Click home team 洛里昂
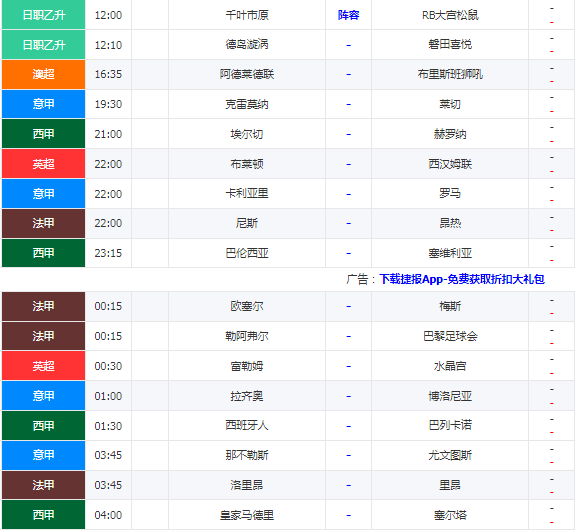The height and width of the screenshot is (532, 575). pyautogui.click(x=247, y=485)
